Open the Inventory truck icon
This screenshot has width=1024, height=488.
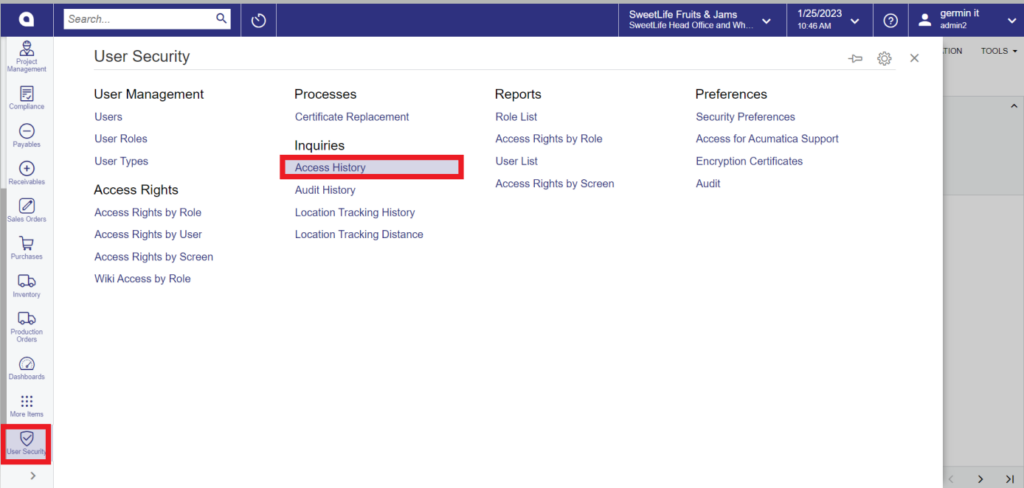click(27, 285)
